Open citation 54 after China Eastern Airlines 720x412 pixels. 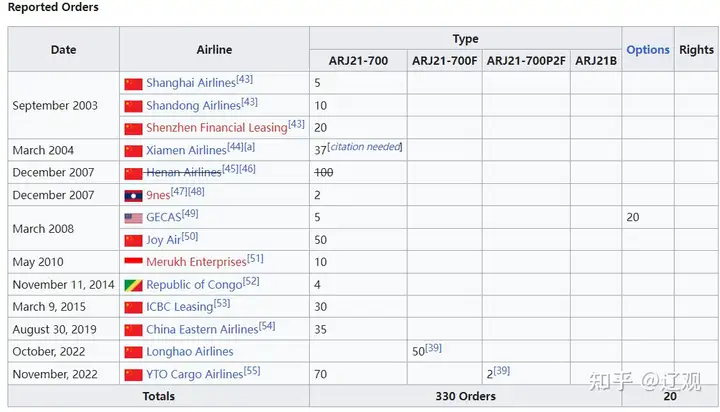click(267, 326)
